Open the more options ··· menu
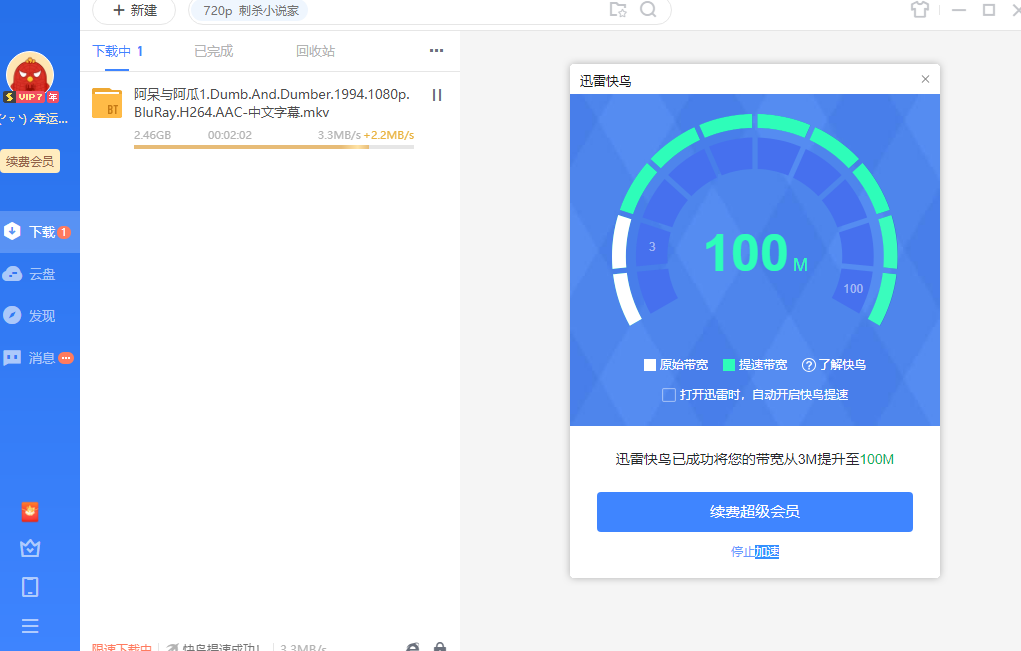The image size is (1021, 651). (x=435, y=50)
